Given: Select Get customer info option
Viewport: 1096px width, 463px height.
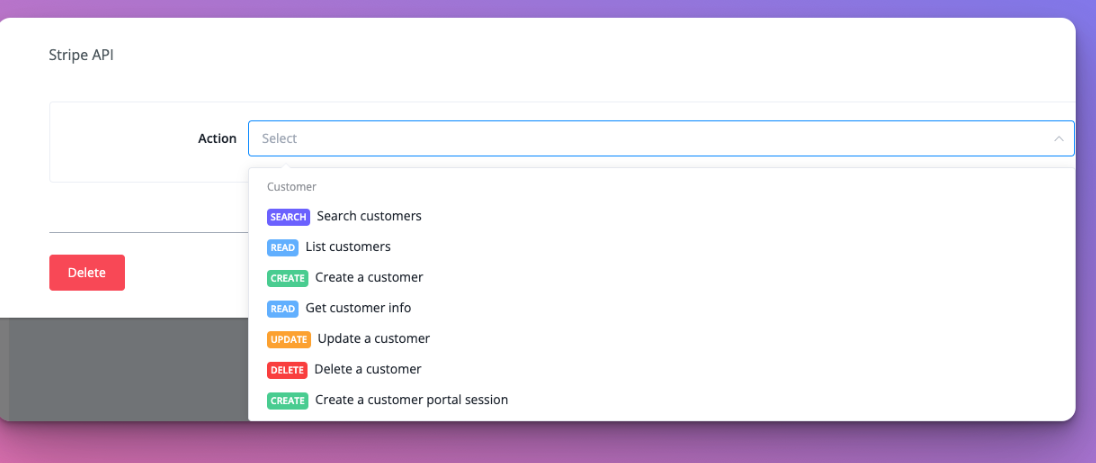Looking at the screenshot, I should (x=358, y=308).
